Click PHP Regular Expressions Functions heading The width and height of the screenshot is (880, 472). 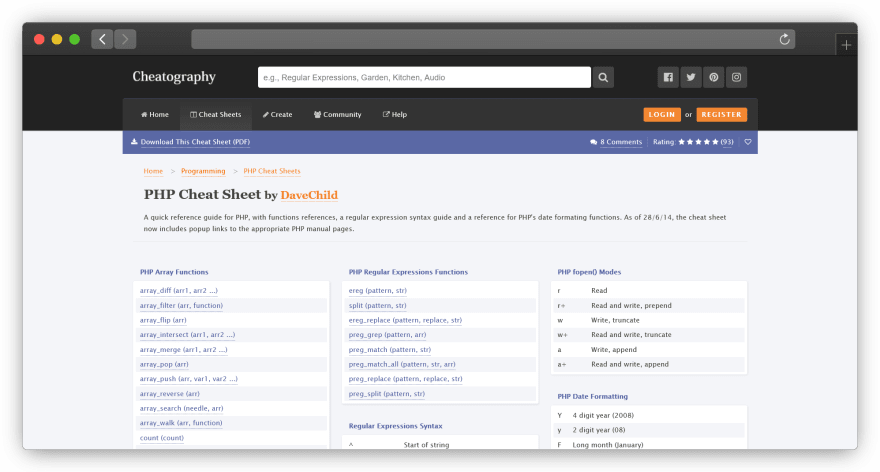408,272
